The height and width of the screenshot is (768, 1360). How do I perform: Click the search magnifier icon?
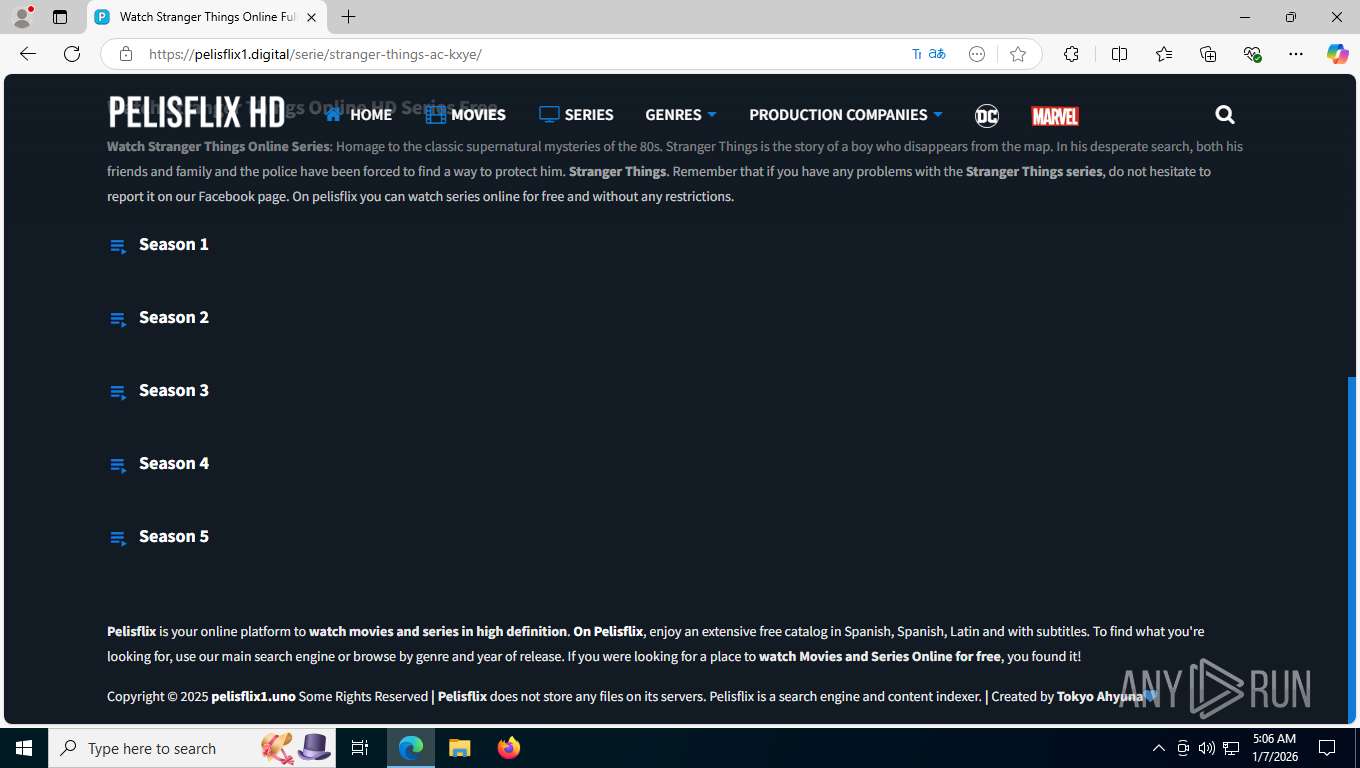coord(1225,115)
